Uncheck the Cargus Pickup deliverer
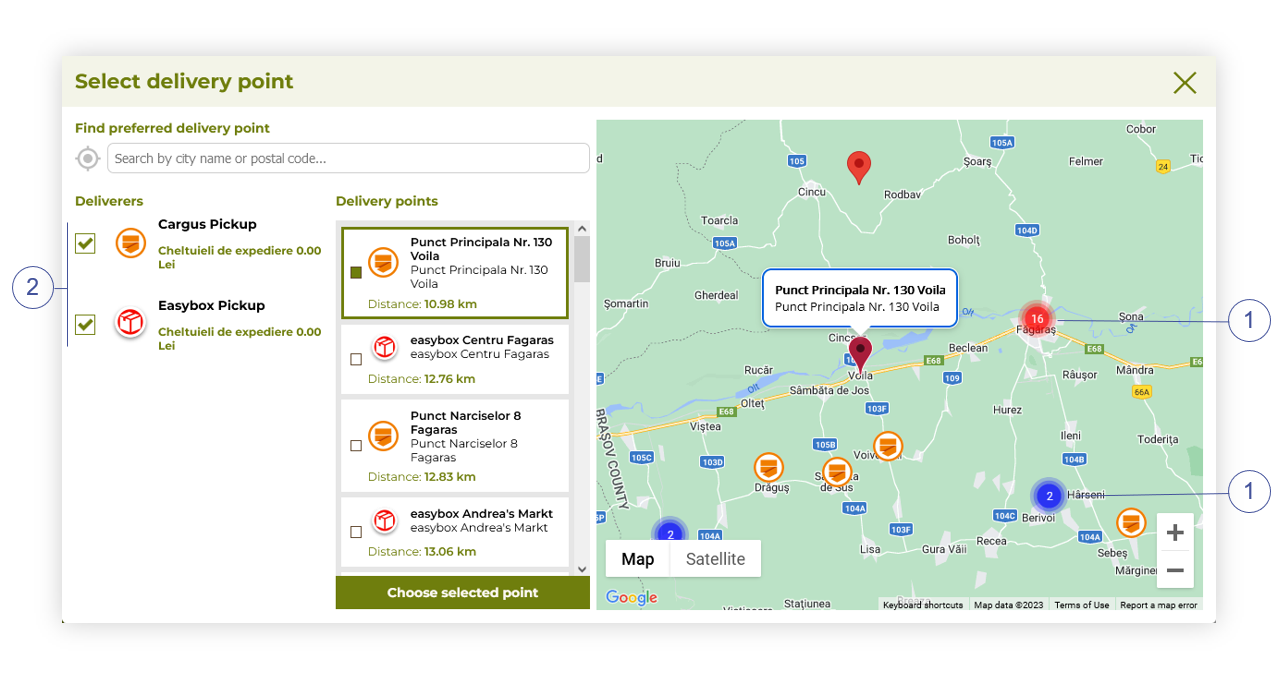Viewport: 1283px width, 673px height. coord(85,243)
